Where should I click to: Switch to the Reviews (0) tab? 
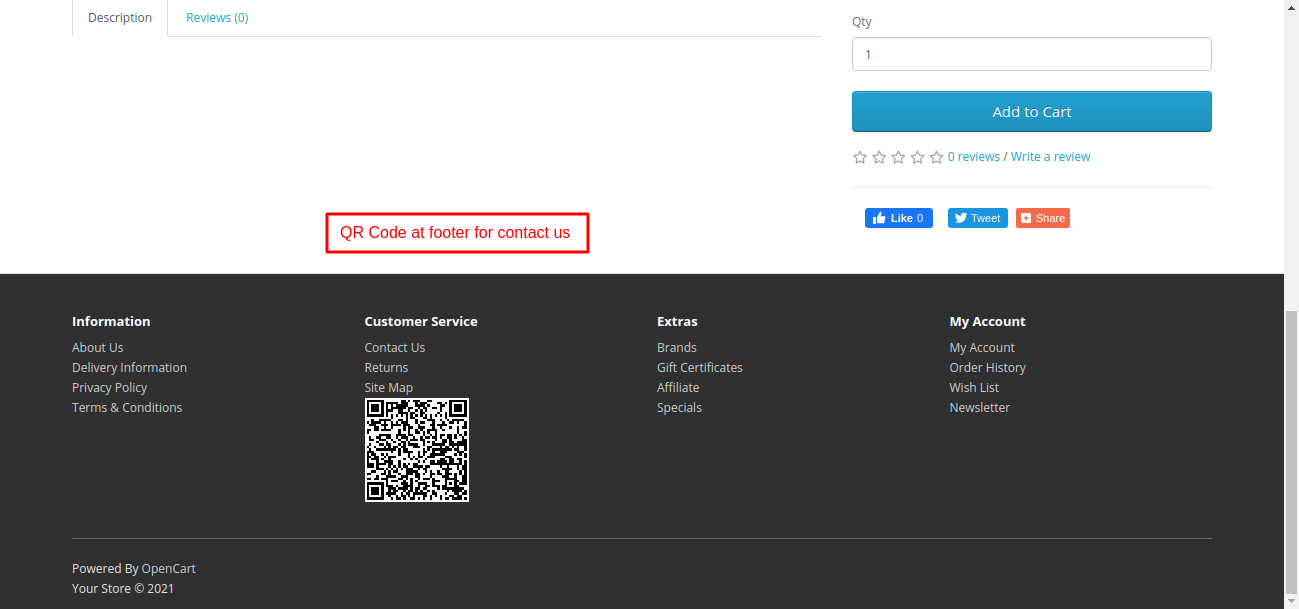coord(217,18)
